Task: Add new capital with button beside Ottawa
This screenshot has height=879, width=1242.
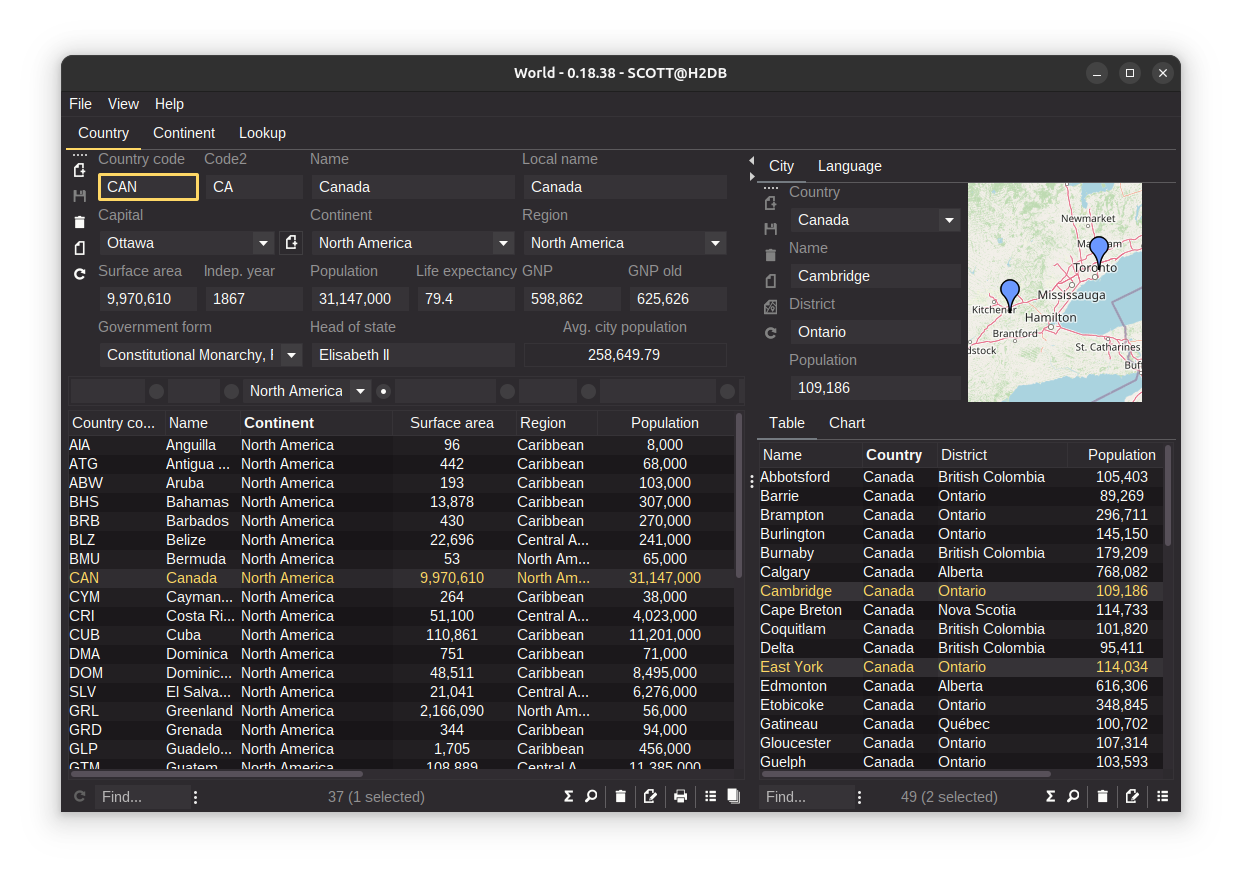Action: point(291,243)
